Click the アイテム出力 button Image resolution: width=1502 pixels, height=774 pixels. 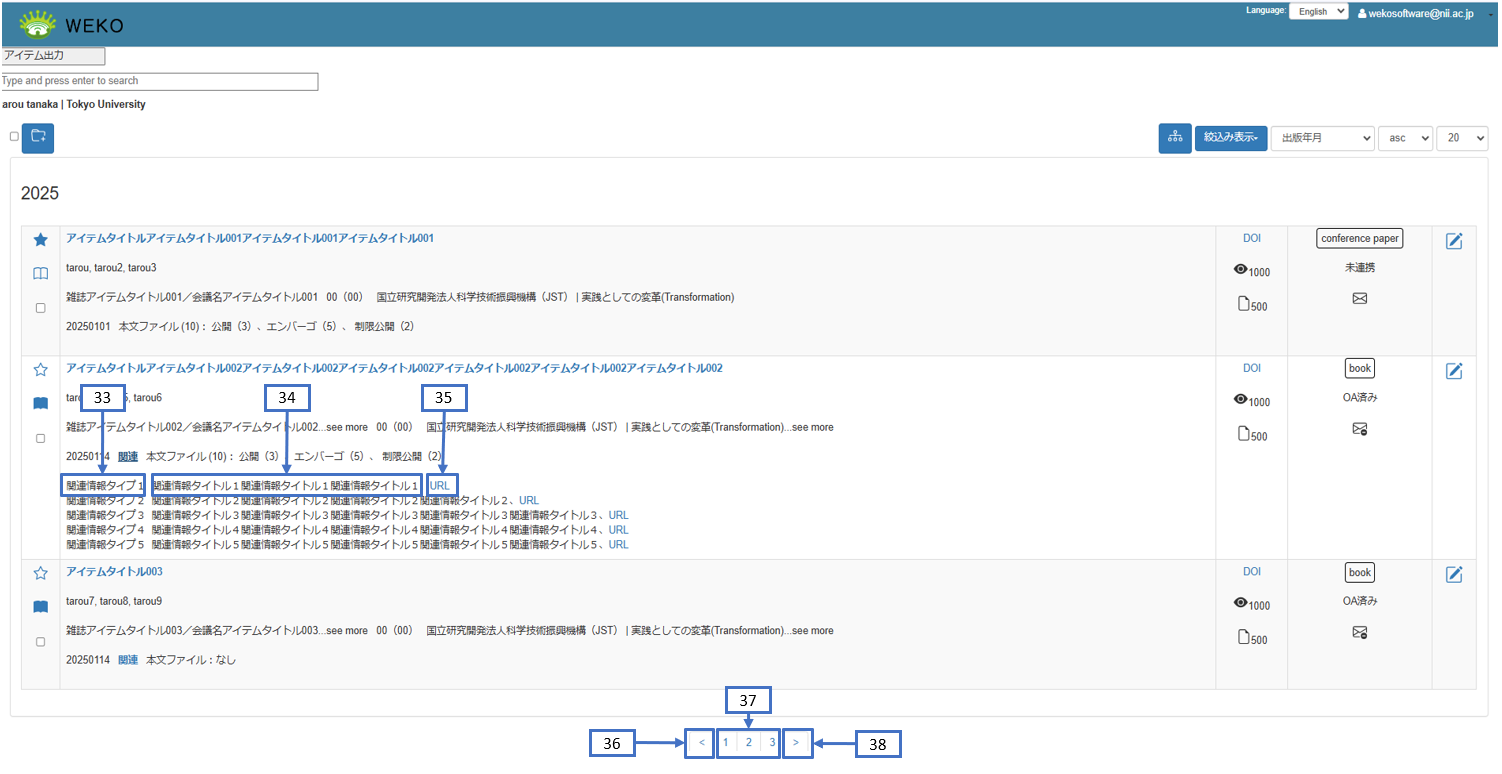(x=53, y=56)
